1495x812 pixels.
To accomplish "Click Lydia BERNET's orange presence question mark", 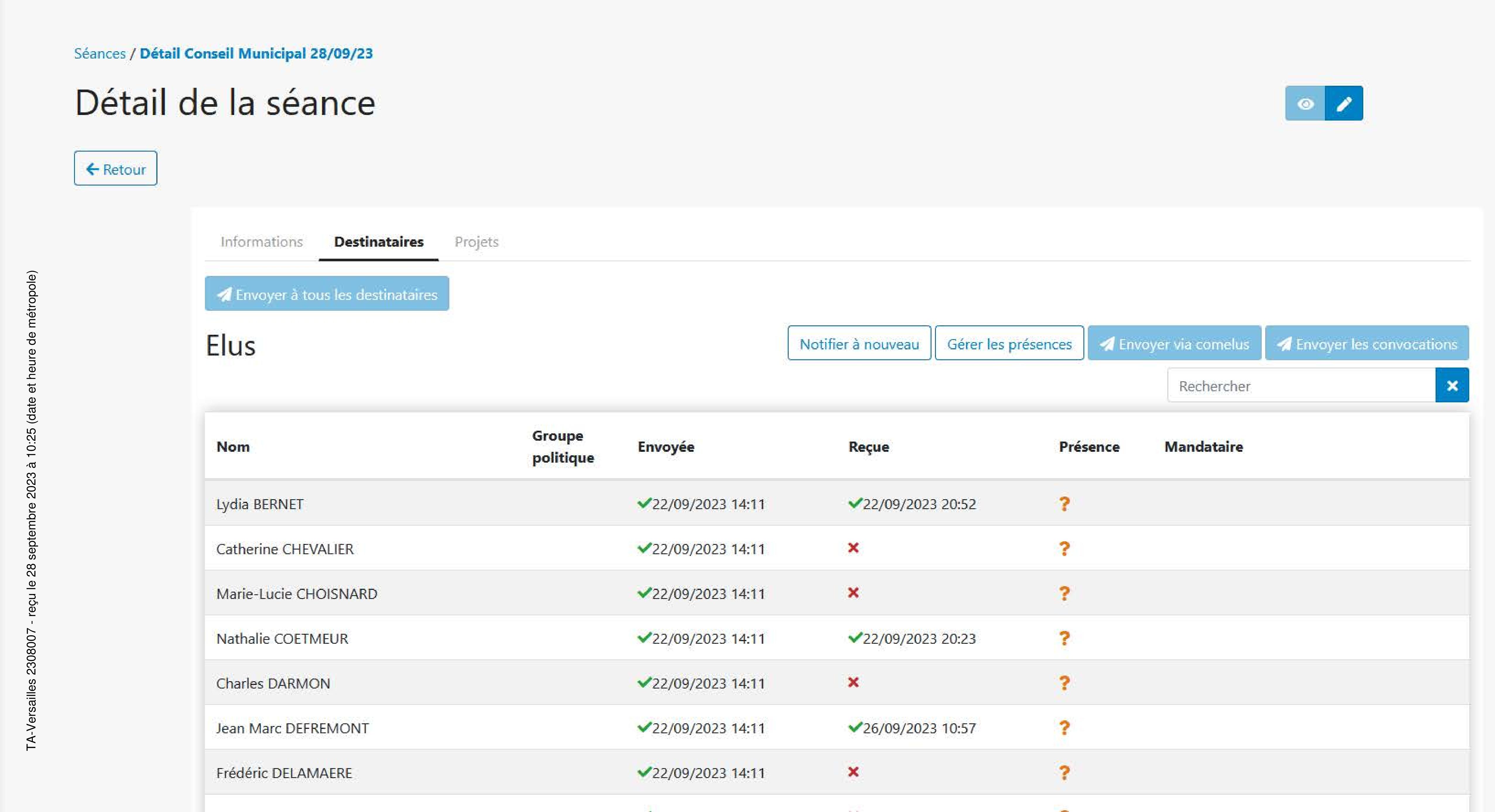I will 1064,504.
